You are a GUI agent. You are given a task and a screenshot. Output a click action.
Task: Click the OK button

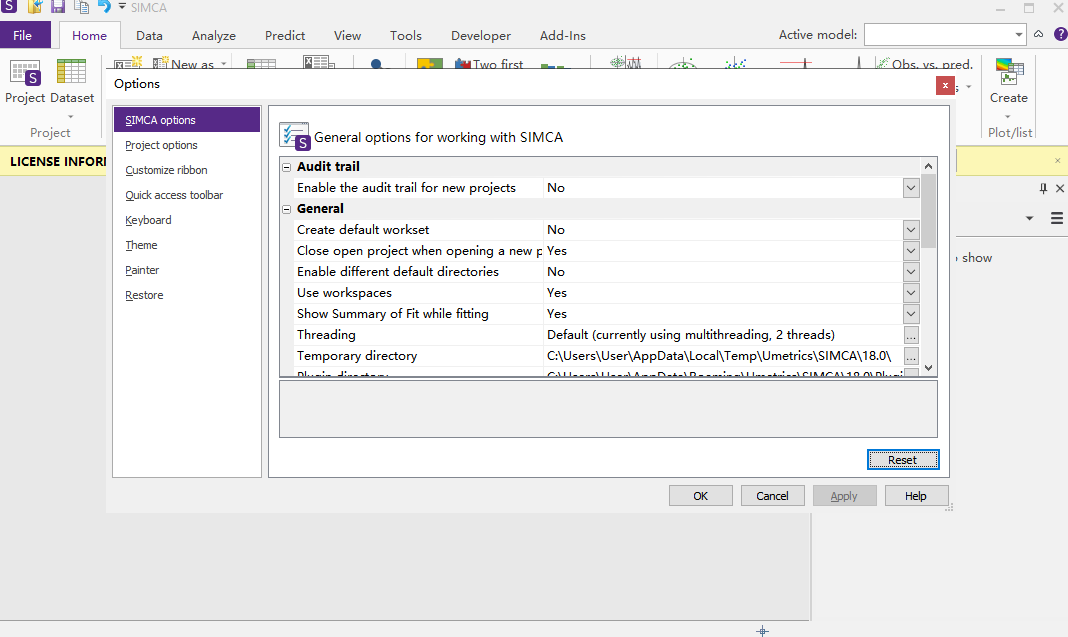tap(701, 496)
